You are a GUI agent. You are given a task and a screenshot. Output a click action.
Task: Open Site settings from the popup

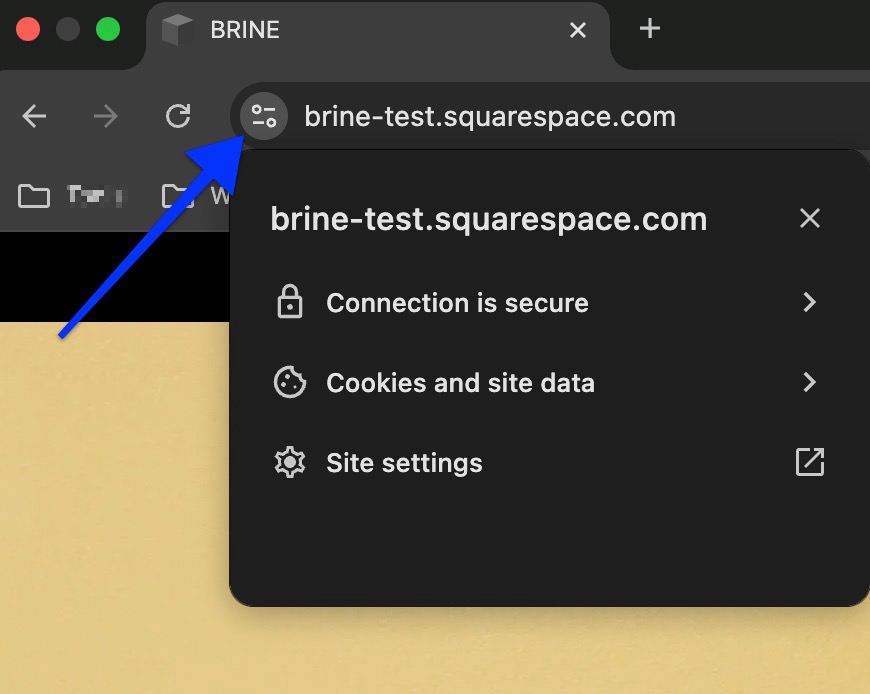coord(403,462)
